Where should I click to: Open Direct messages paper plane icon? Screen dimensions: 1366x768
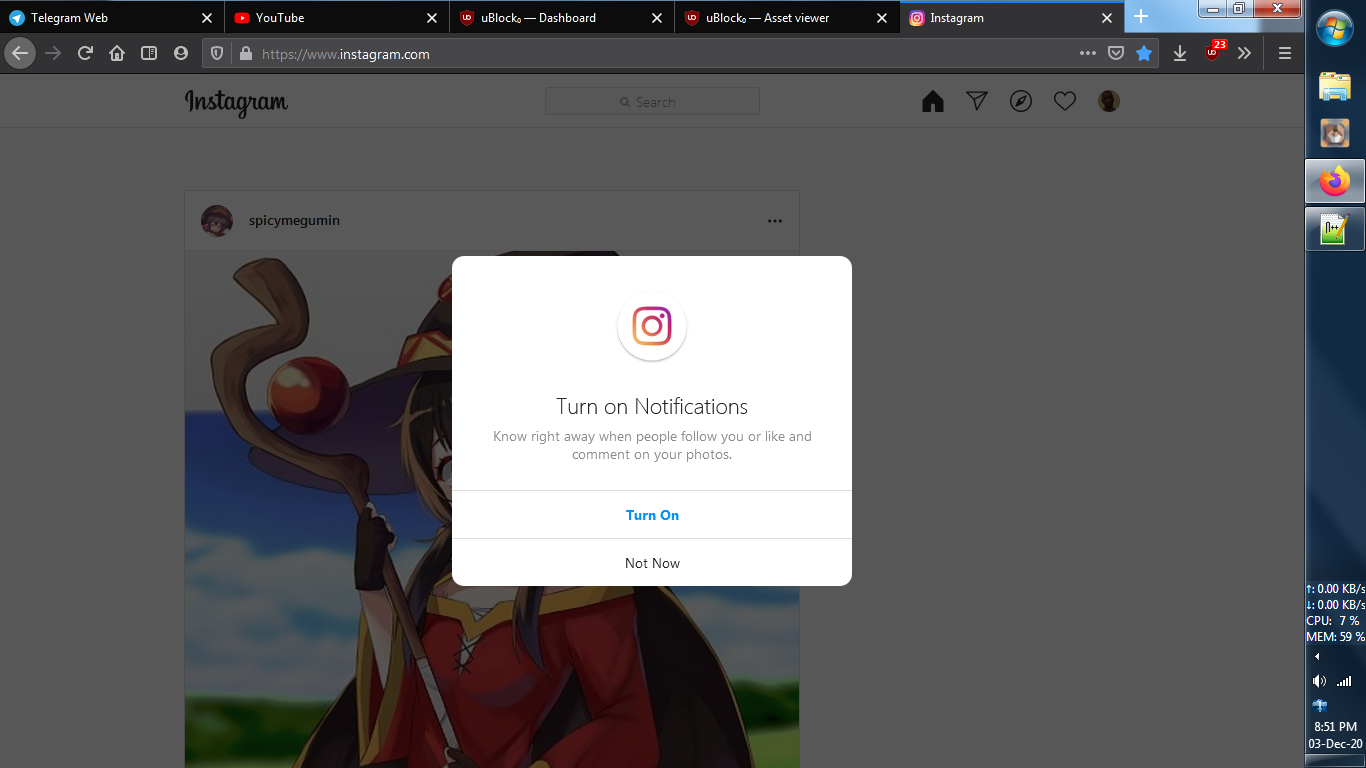tap(976, 100)
